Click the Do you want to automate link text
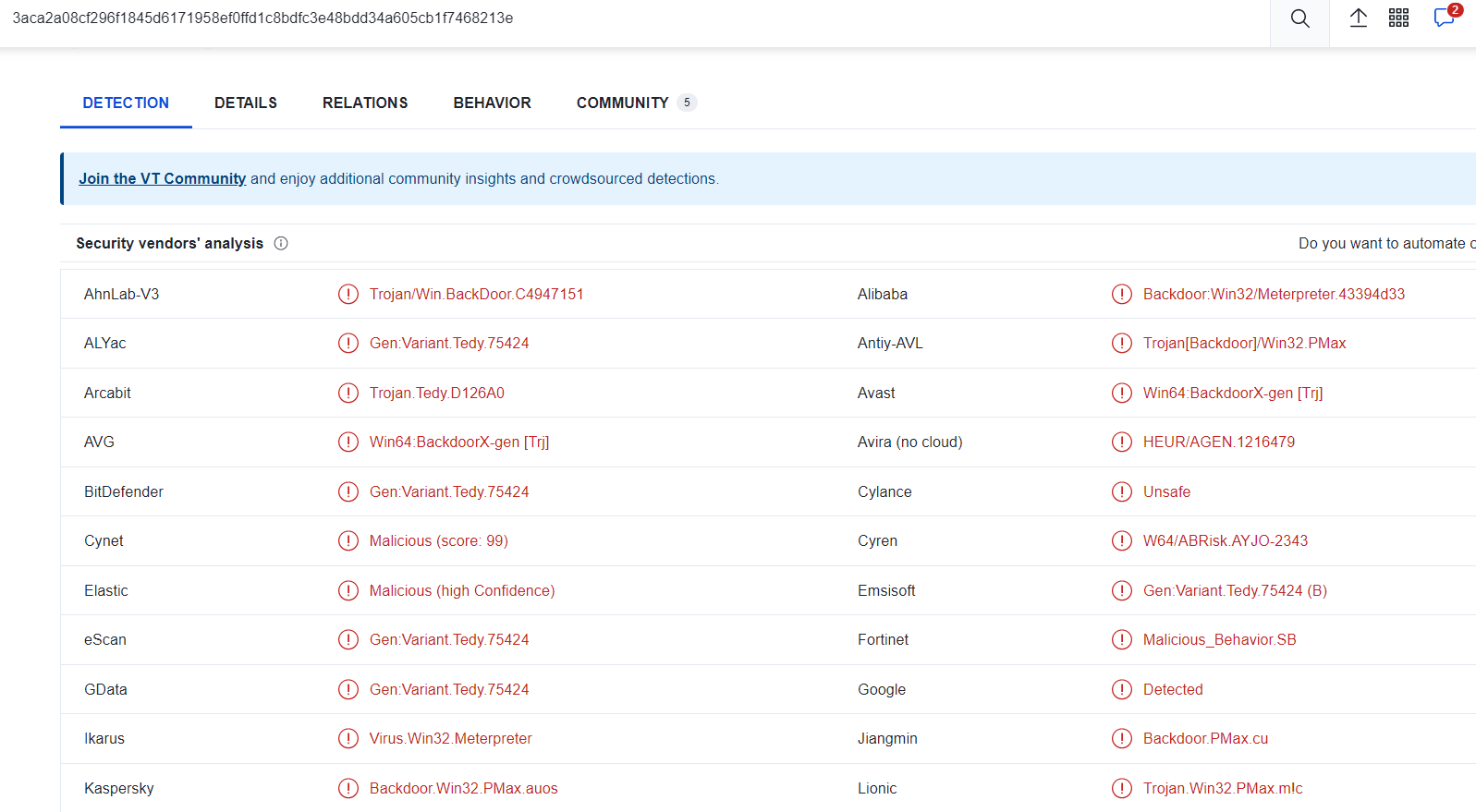The image size is (1476, 812). coord(1386,243)
